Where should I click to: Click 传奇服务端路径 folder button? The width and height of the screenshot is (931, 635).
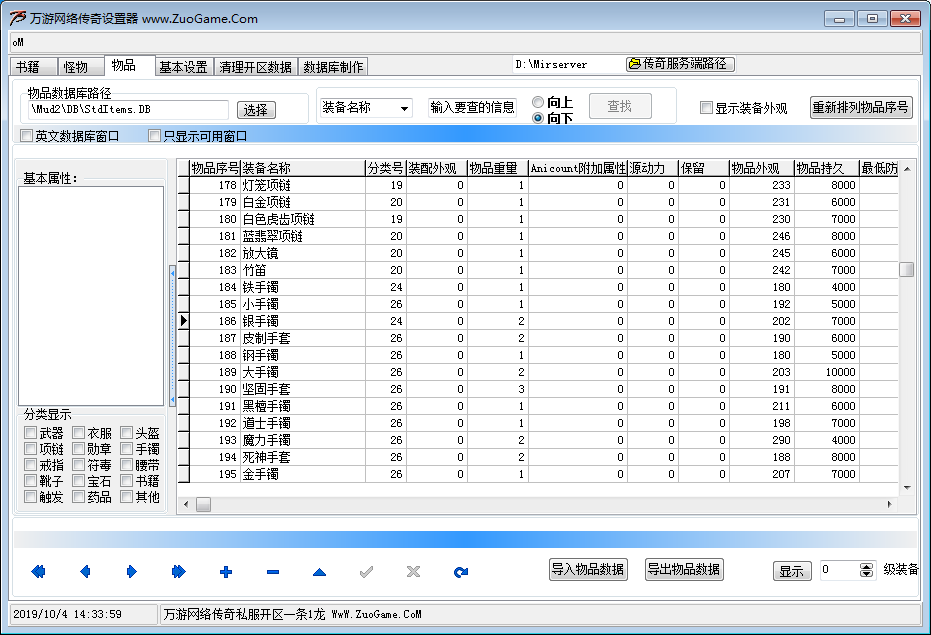pyautogui.click(x=680, y=64)
